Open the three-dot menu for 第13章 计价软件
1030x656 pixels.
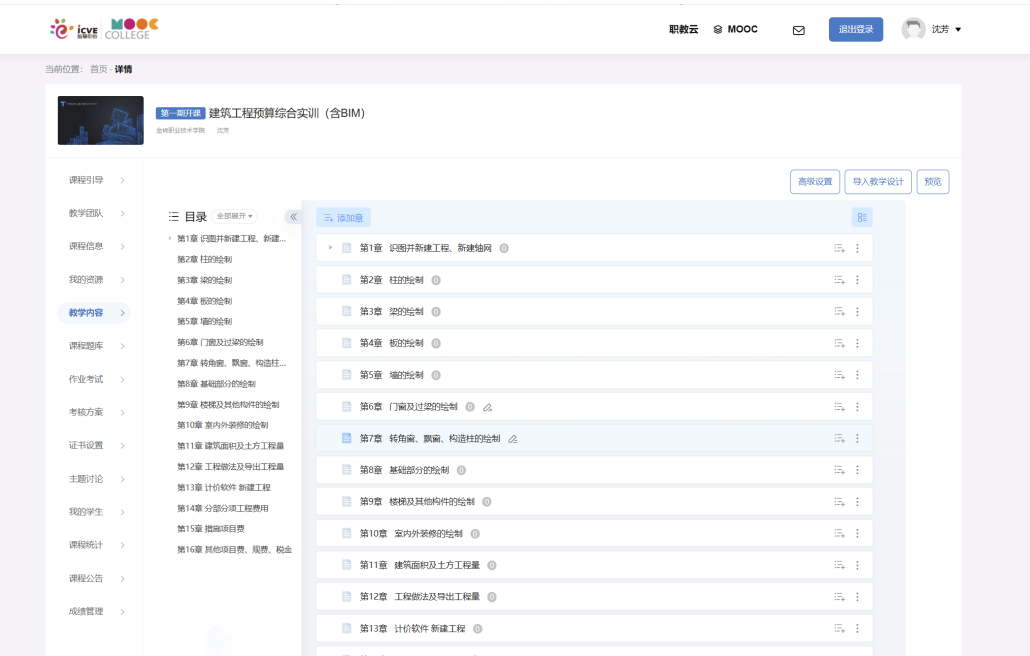click(x=857, y=628)
